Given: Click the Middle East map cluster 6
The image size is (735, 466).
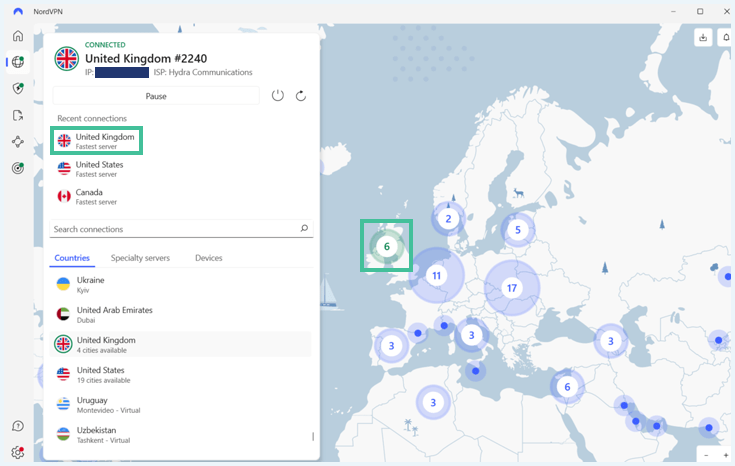Looking at the screenshot, I should point(567,387).
